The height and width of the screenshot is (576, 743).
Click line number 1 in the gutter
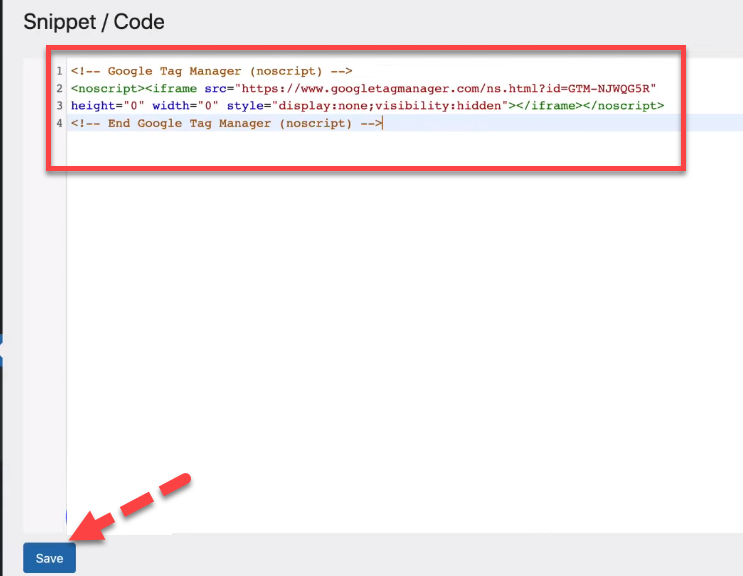pos(59,71)
